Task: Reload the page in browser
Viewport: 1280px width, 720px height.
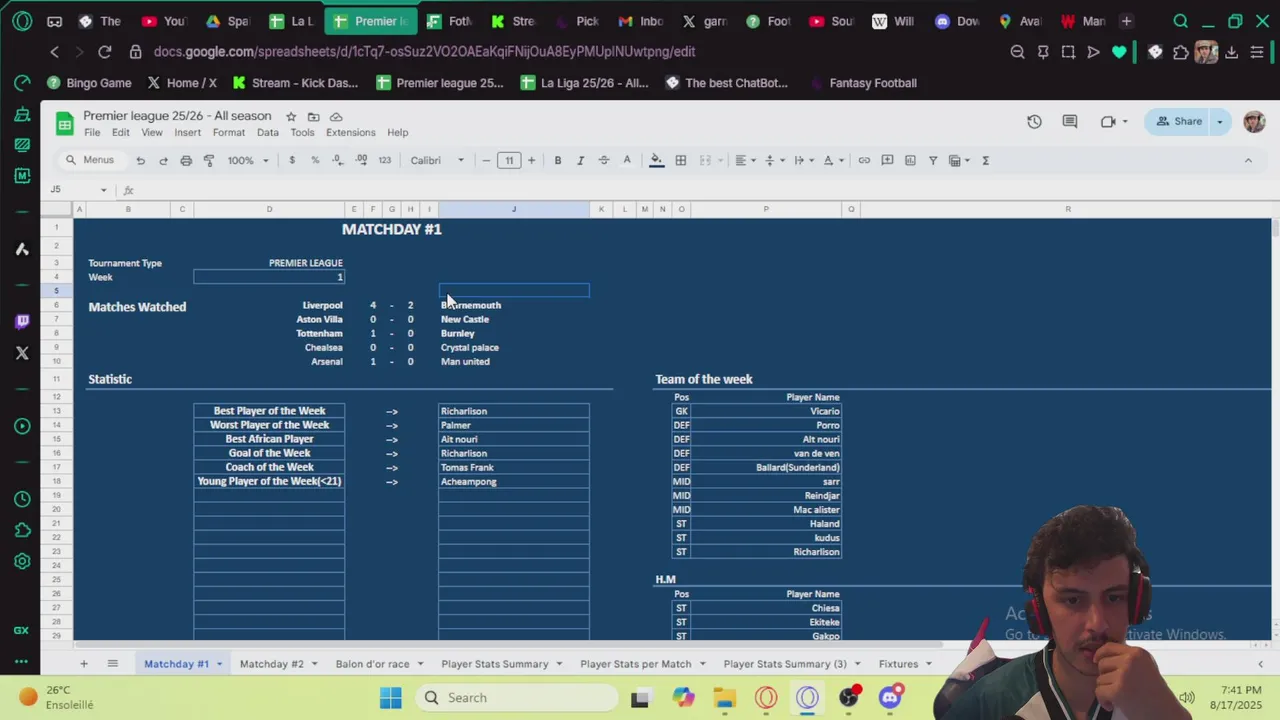Action: coord(104,52)
